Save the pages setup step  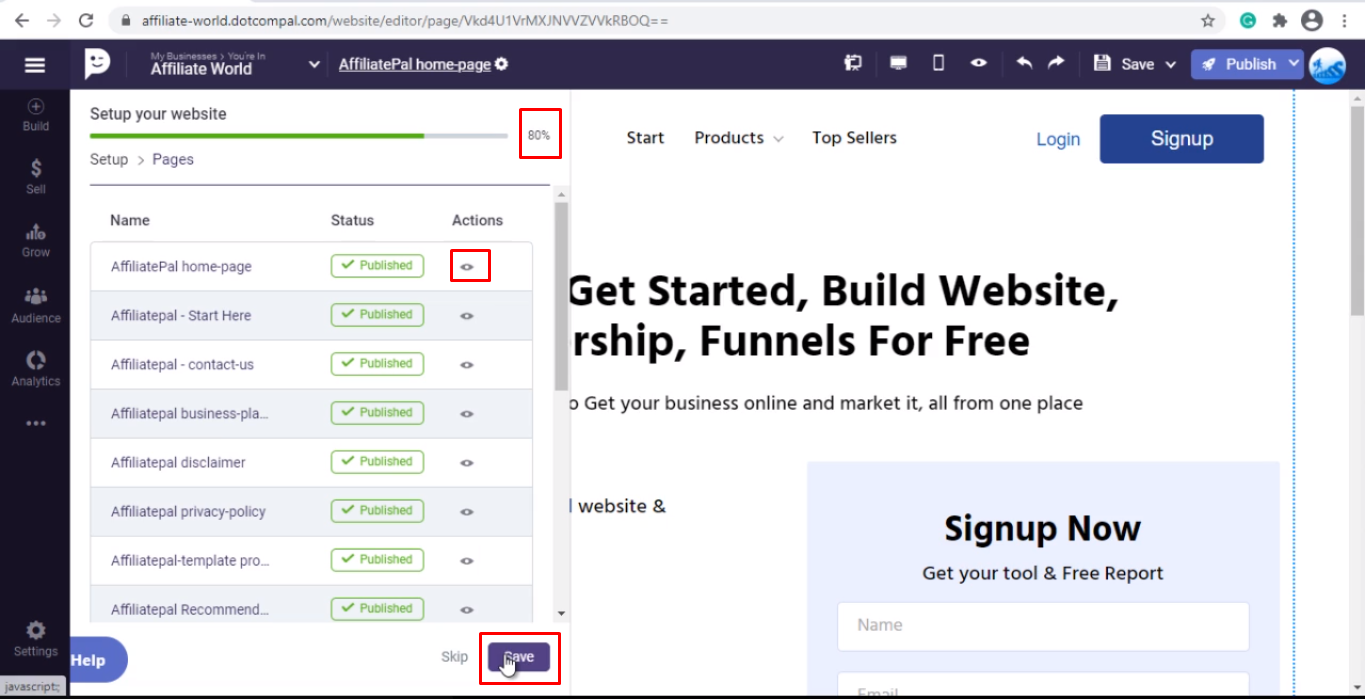(x=519, y=657)
